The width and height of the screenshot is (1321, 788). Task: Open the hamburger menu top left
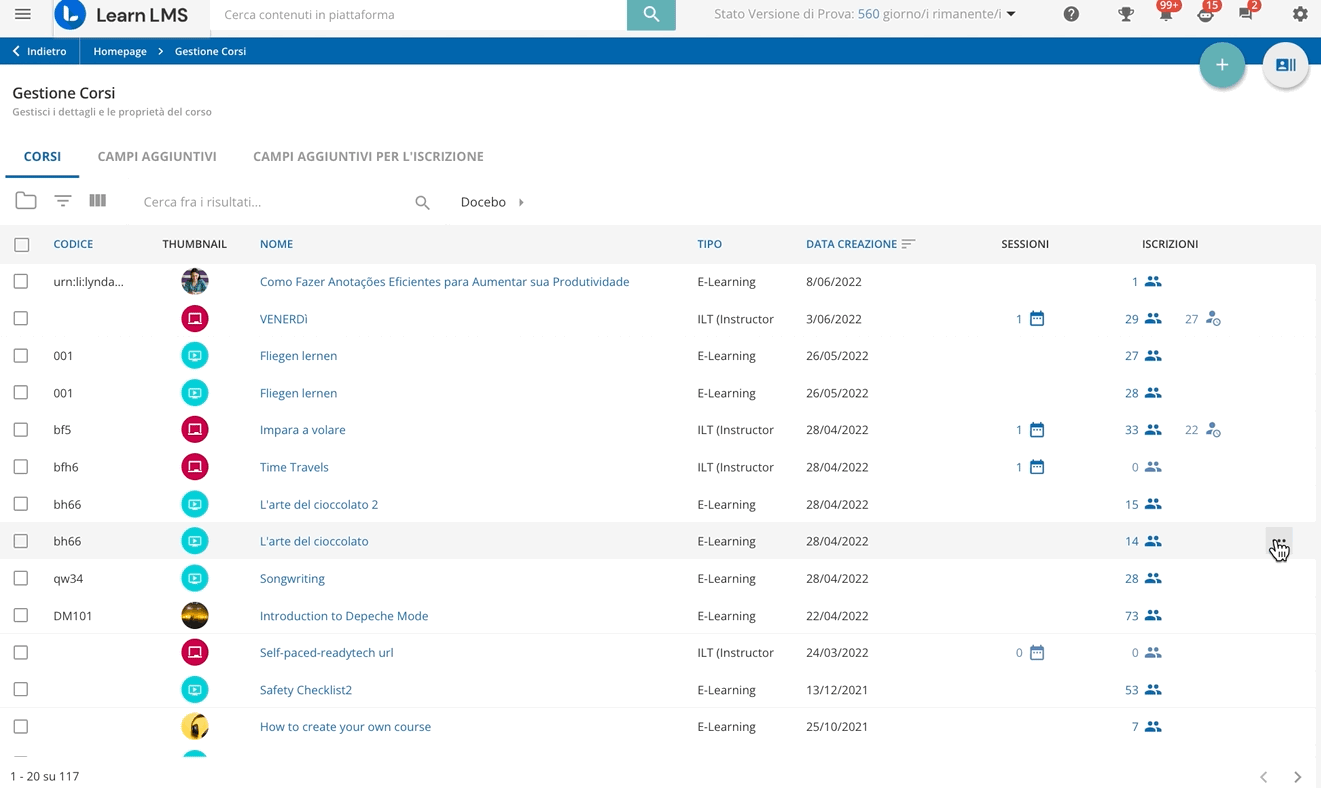point(22,14)
